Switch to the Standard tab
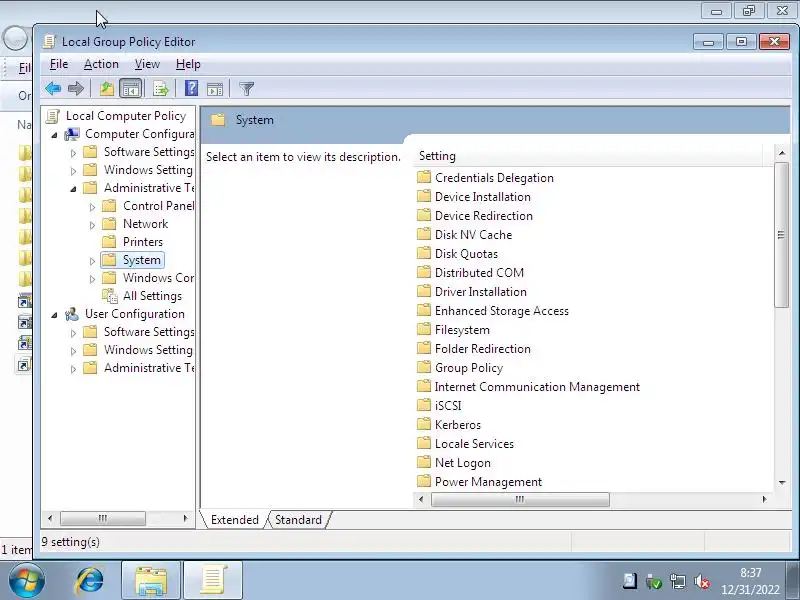 pos(298,520)
